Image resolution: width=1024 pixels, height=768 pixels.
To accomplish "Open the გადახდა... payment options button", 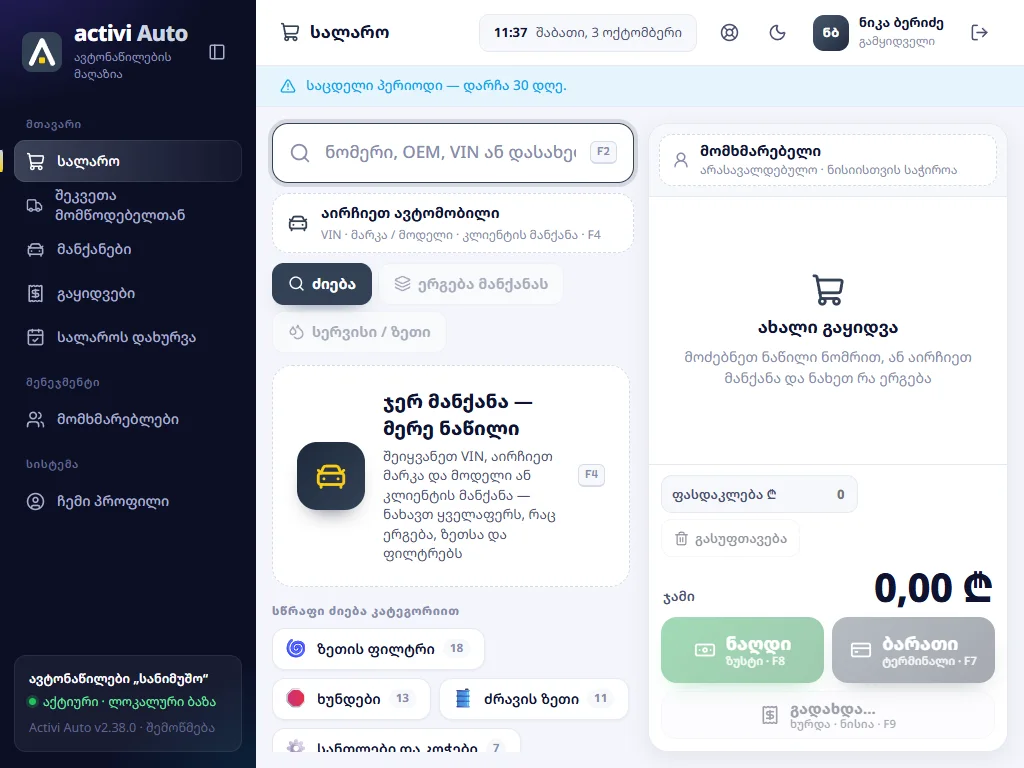I will (x=828, y=716).
